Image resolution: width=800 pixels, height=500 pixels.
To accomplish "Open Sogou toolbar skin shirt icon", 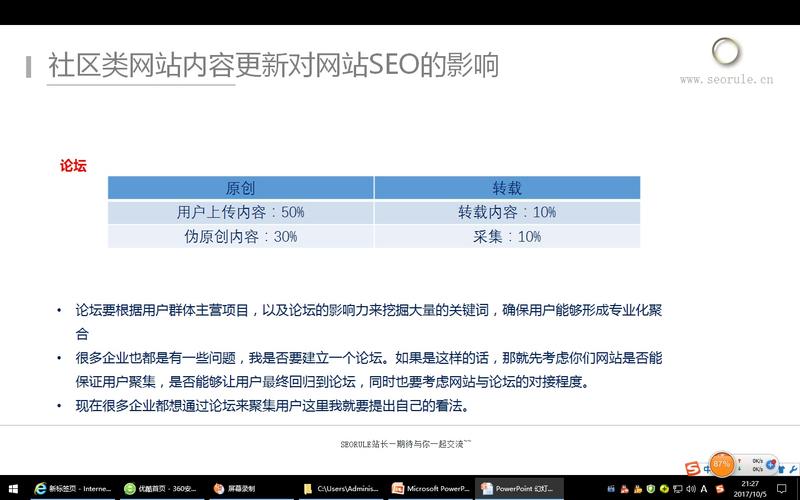I will tap(782, 469).
